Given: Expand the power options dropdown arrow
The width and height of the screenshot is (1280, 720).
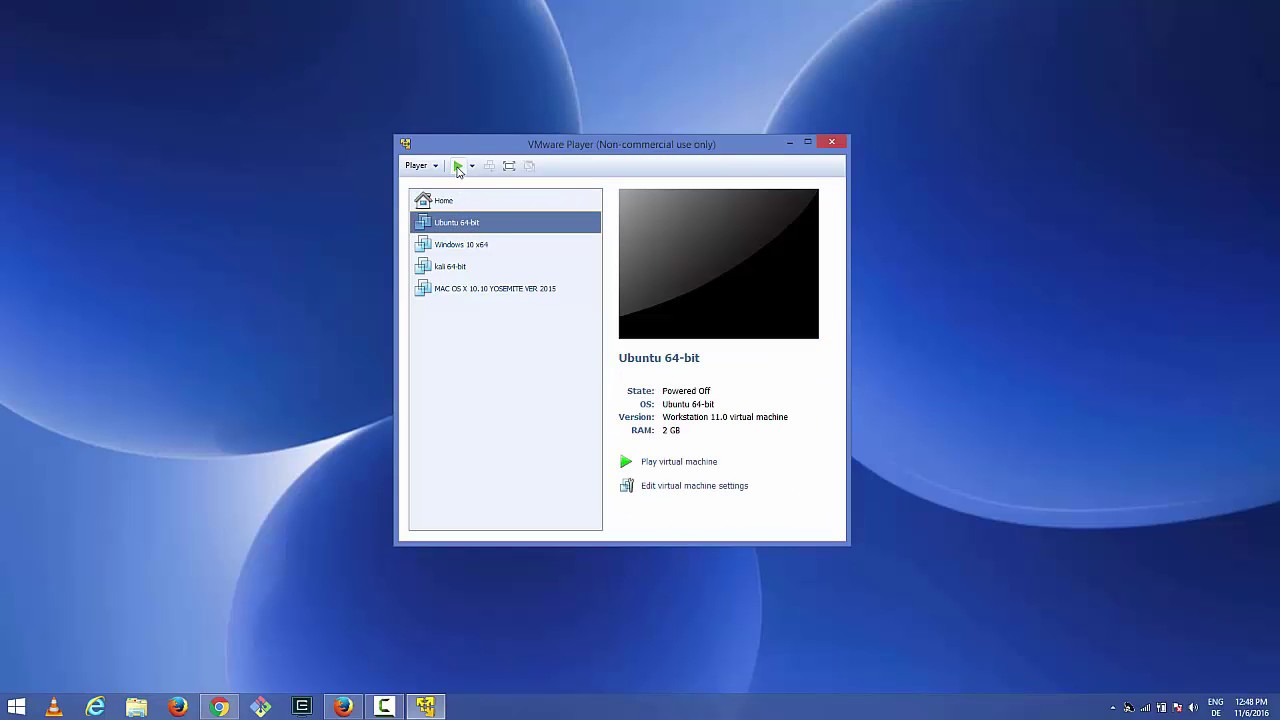Looking at the screenshot, I should [472, 166].
